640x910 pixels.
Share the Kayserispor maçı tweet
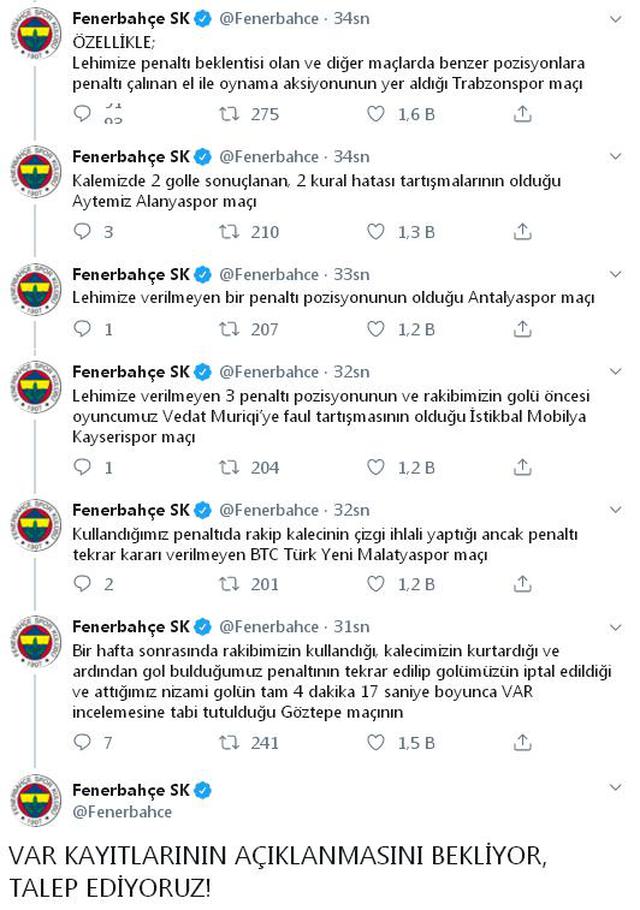pos(522,467)
